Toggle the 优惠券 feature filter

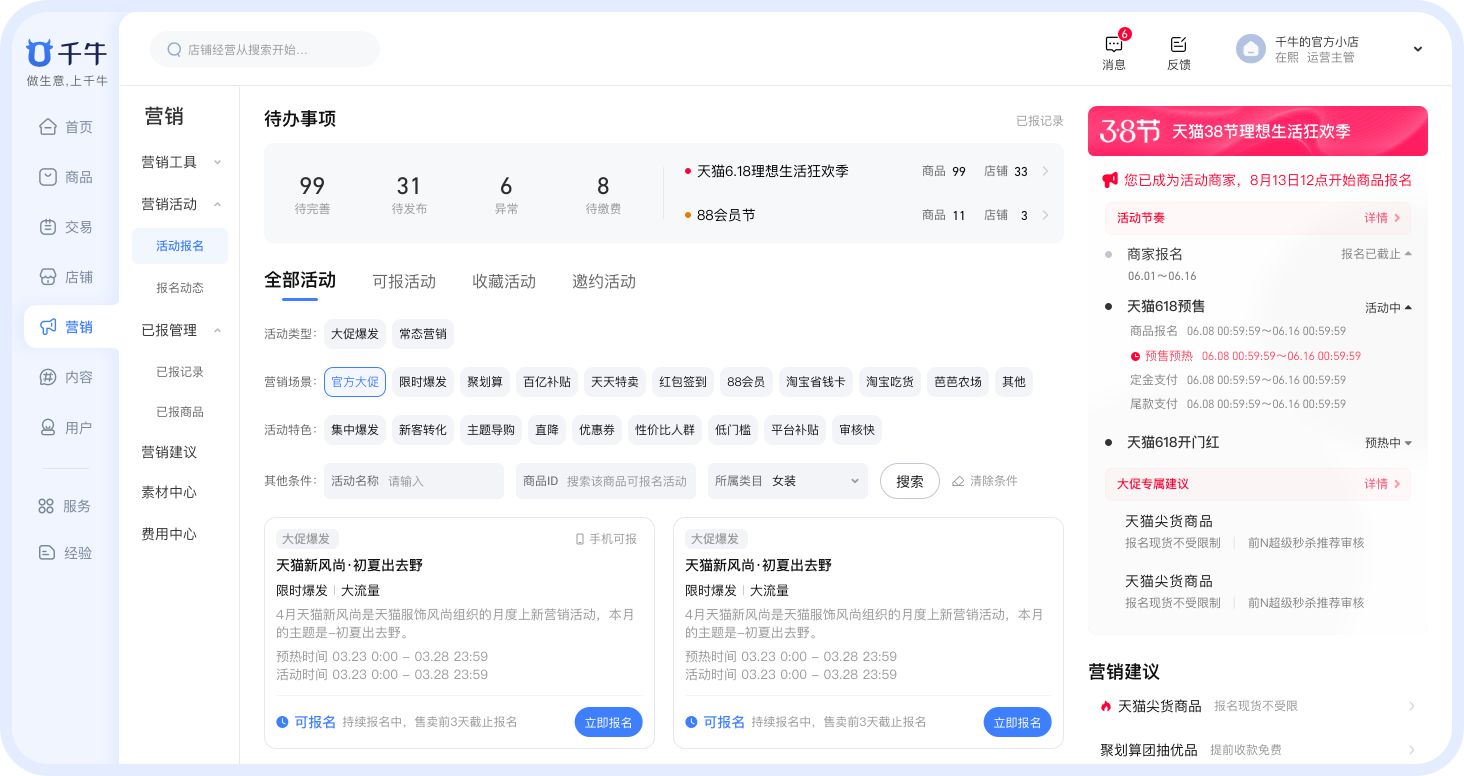599,430
